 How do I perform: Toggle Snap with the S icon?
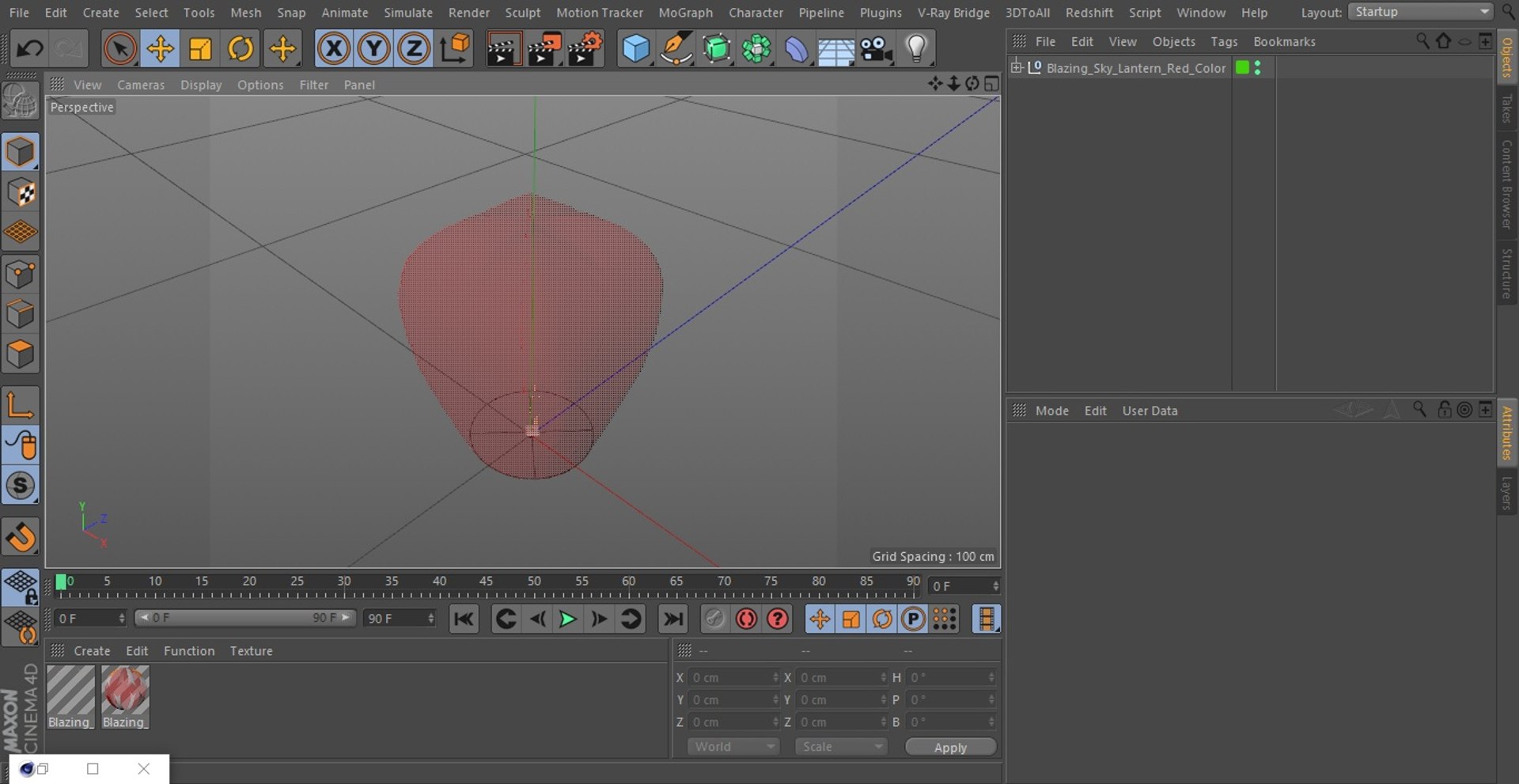20,486
